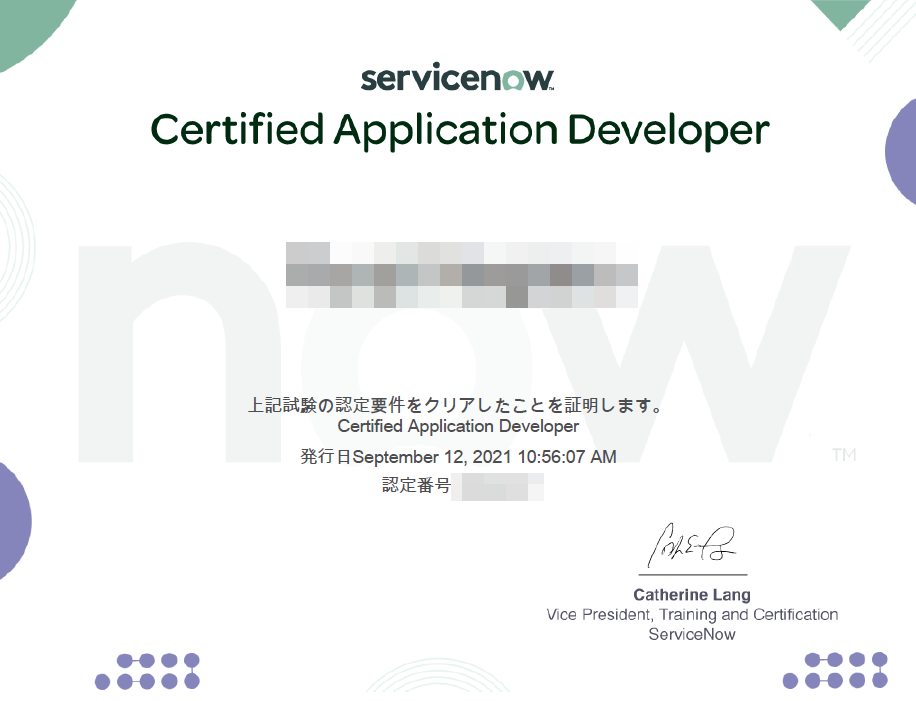Click the issue date 'September 12, 2021 10:56:07 AM'
Viewport: 916px width, 701px height.
click(x=484, y=457)
